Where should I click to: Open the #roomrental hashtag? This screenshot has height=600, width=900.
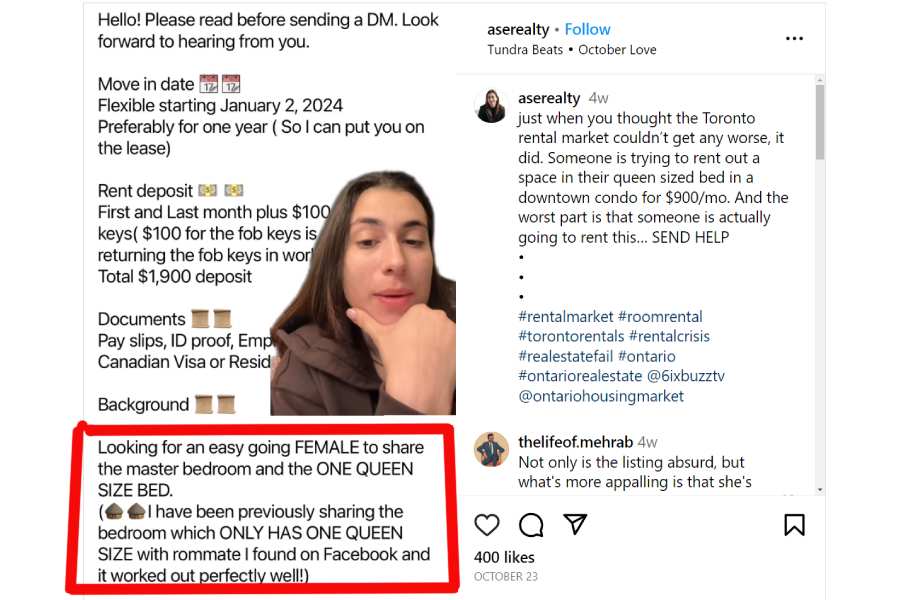[660, 317]
